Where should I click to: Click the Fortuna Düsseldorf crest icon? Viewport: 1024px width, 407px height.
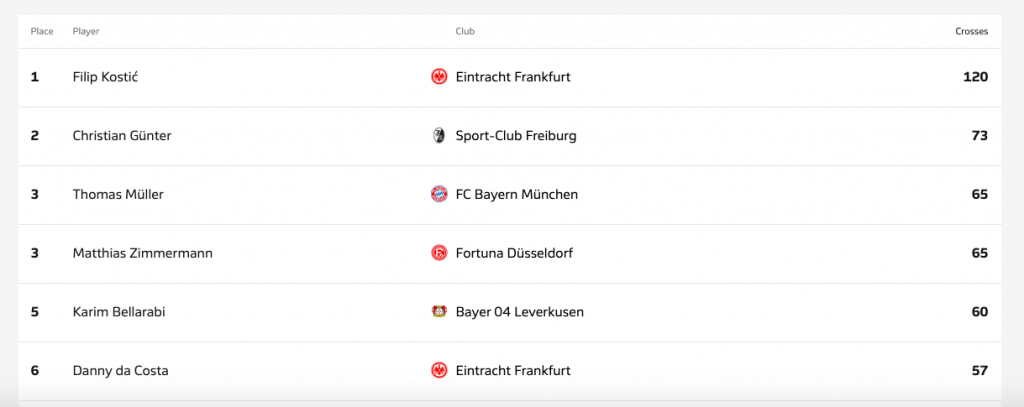pos(439,253)
